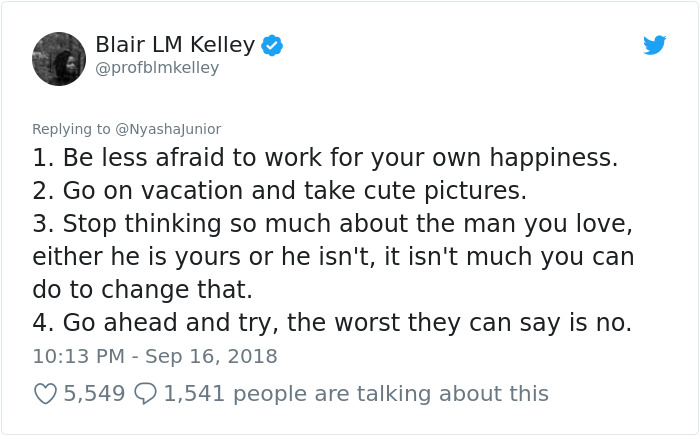Click the line 'Be less afraid to work'

coord(325,158)
